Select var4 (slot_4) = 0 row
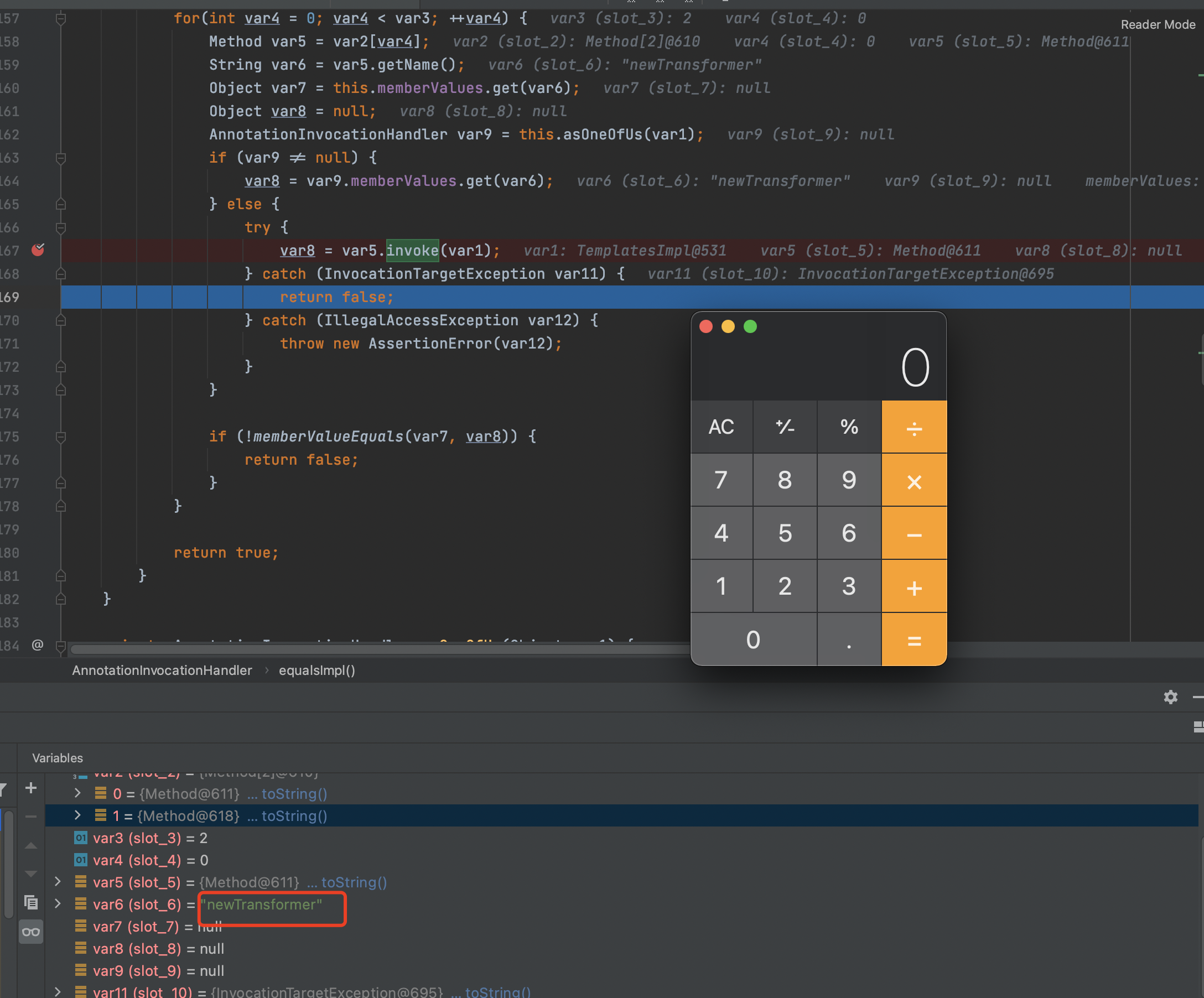The height and width of the screenshot is (998, 1204). pos(621,860)
